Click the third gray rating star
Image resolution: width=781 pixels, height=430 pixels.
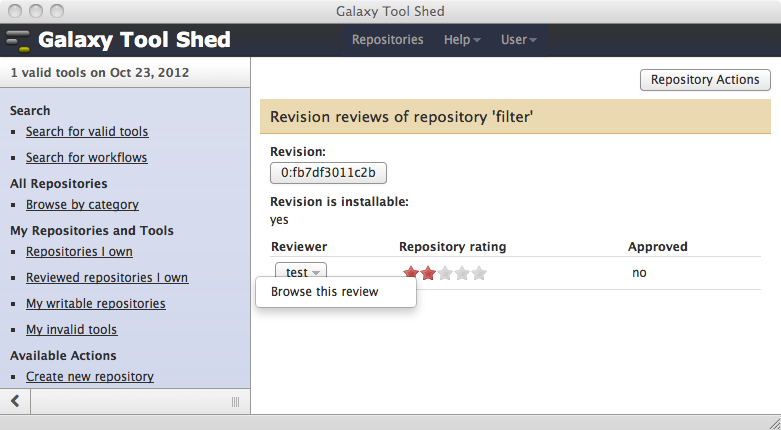click(x=445, y=273)
